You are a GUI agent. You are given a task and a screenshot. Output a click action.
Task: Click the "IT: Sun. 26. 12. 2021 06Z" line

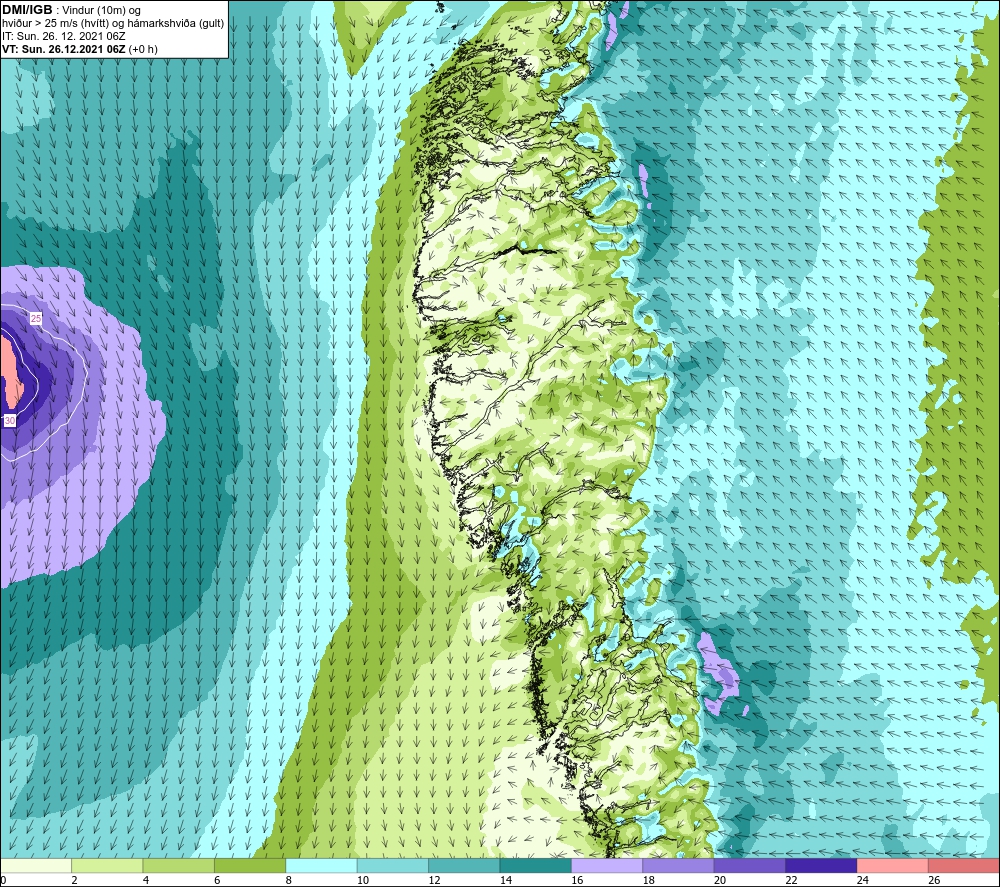64,36
